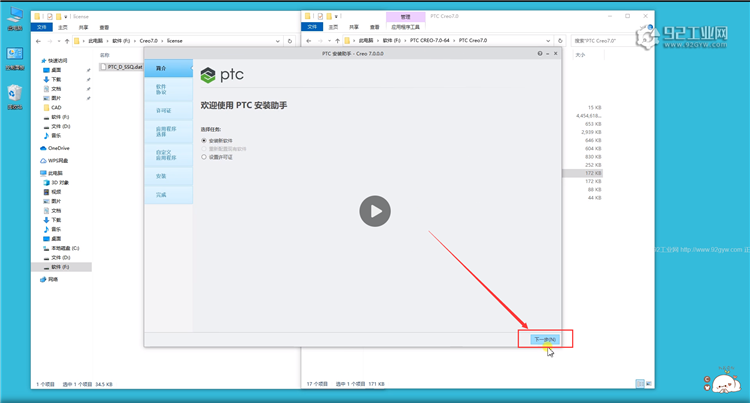The height and width of the screenshot is (403, 750).
Task: Open the installer help question-mark icon
Action: coord(540,54)
